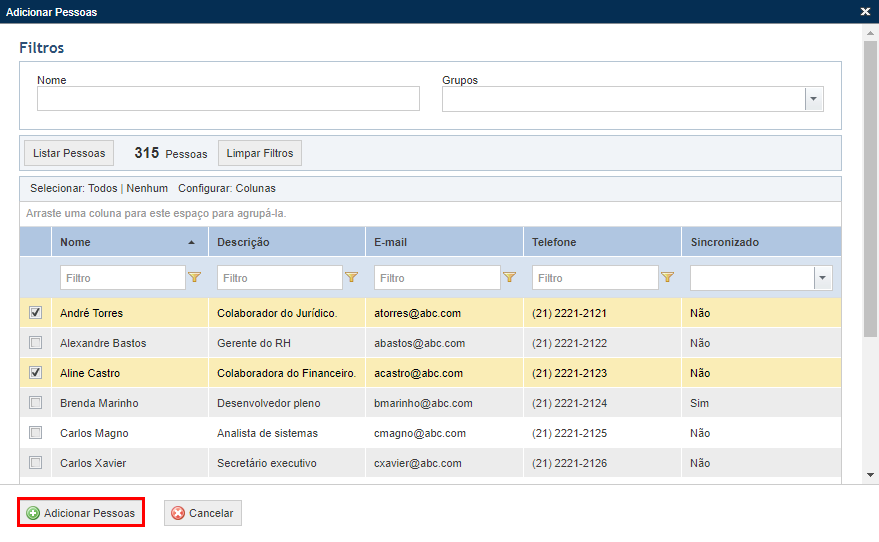Screen dimensions: 879x542
Task: Sort by the Descrição column header
Action: click(x=287, y=242)
